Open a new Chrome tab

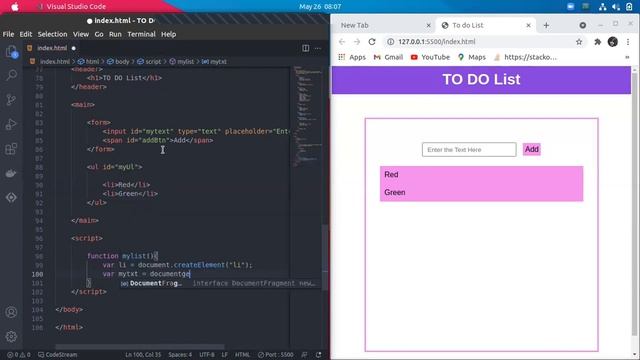[546, 25]
